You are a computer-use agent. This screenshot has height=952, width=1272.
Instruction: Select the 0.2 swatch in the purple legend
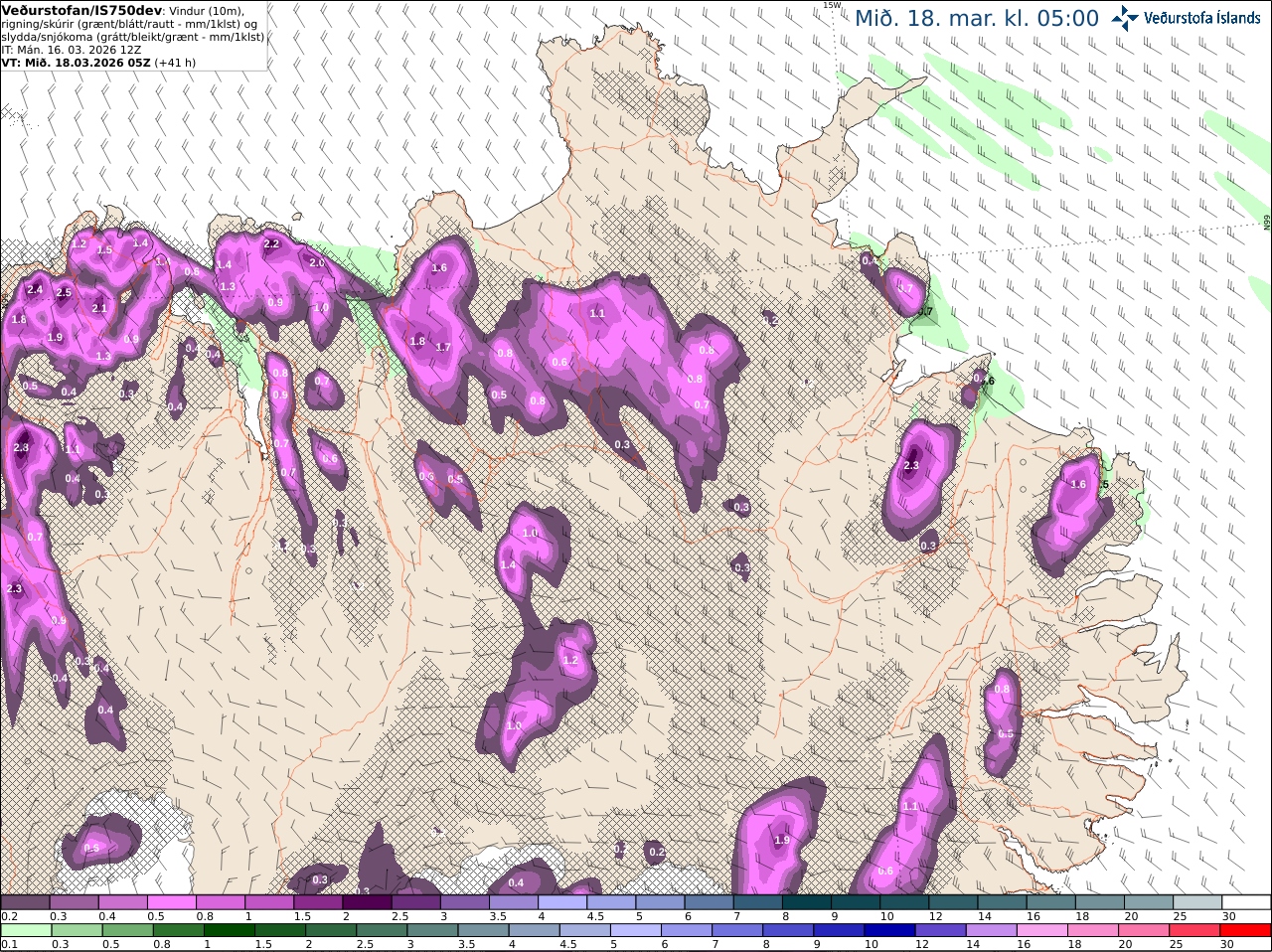[25, 902]
